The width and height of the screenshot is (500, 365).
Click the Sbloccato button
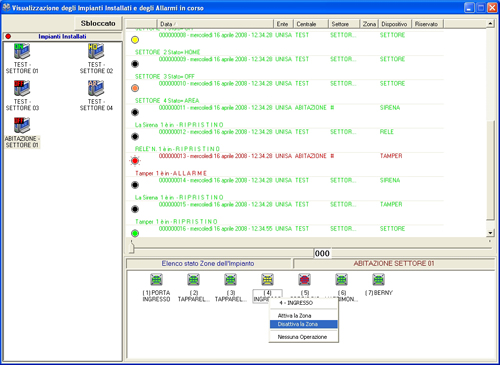pos(98,23)
